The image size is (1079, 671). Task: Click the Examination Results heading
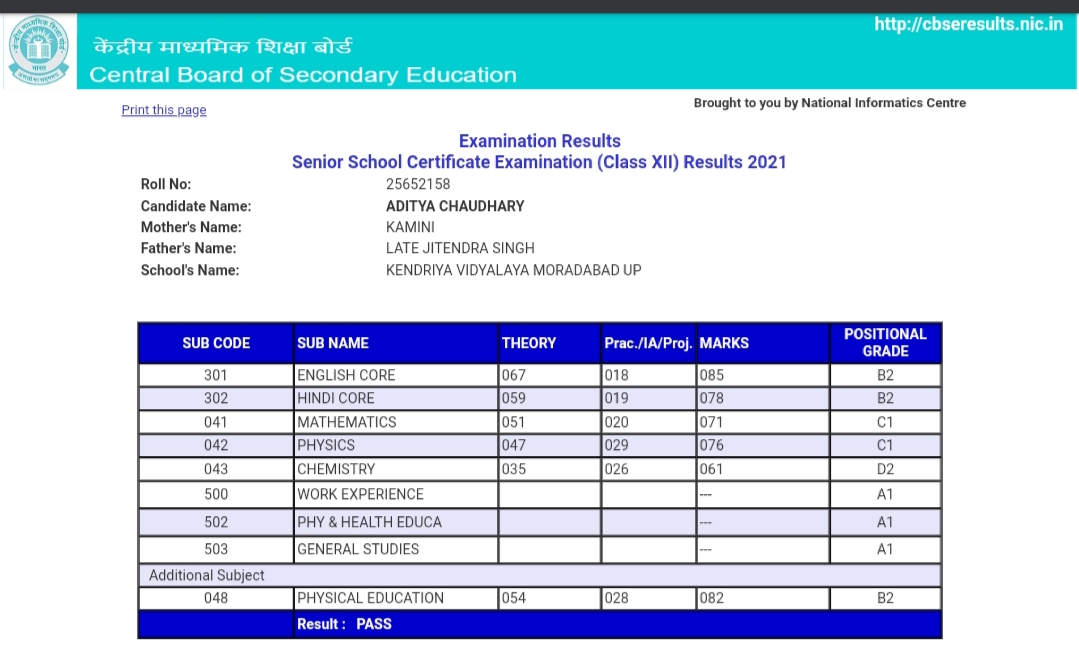(x=540, y=141)
